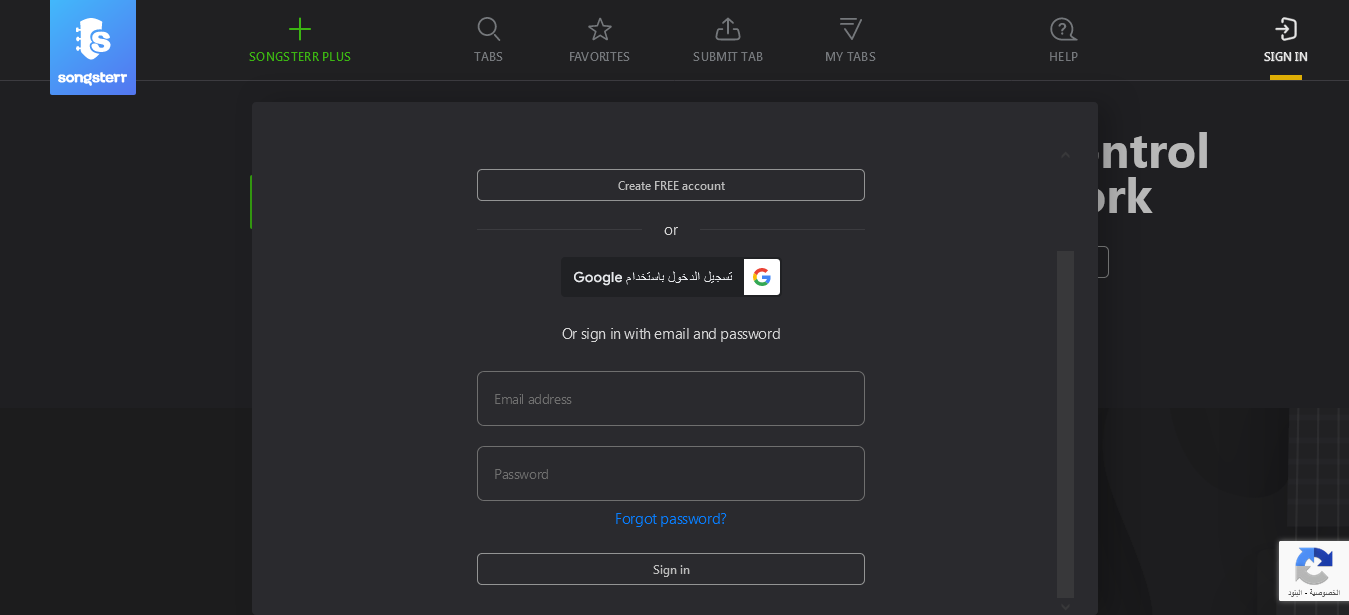Follow the Forgot password? link
The height and width of the screenshot is (615, 1349).
(671, 518)
